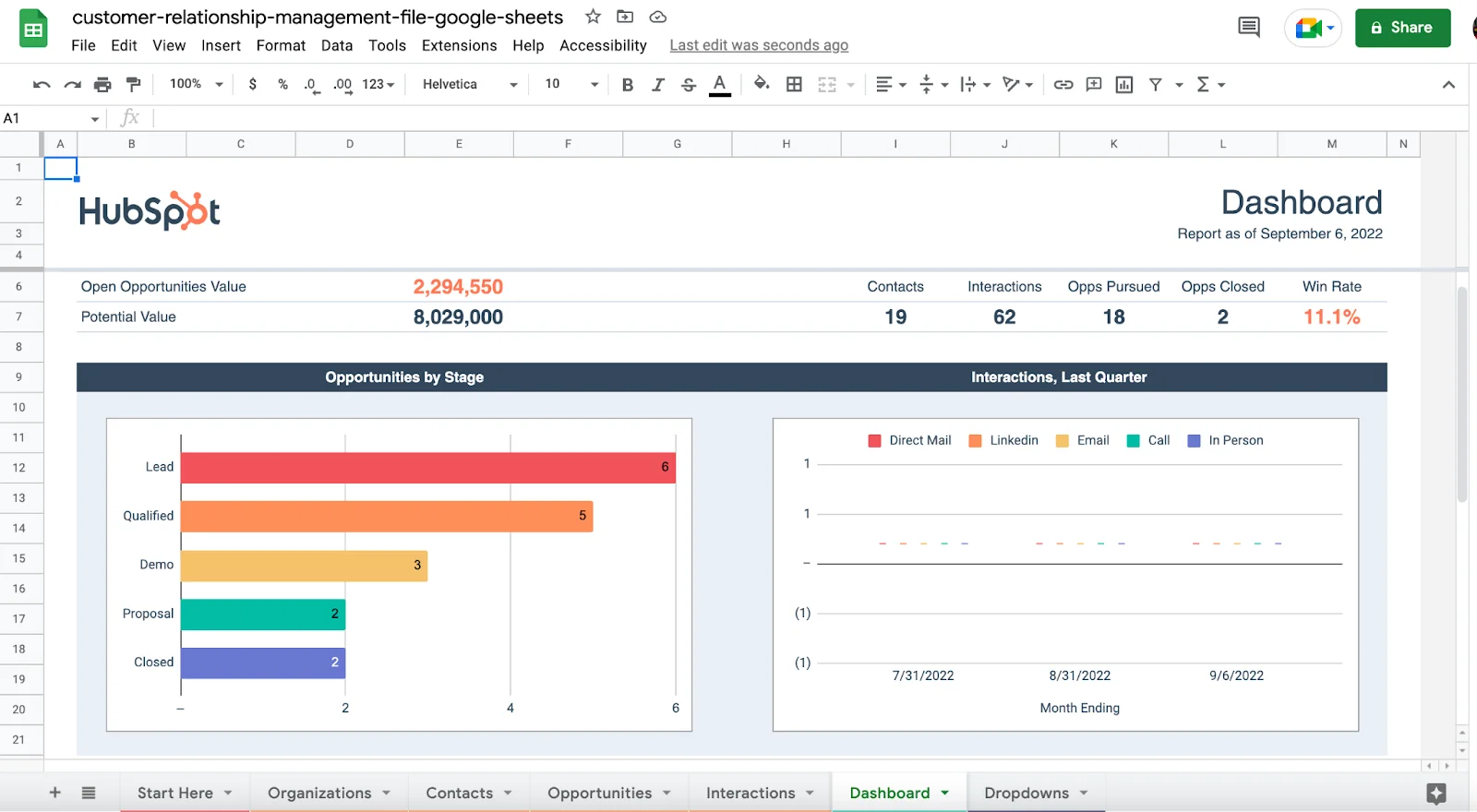1477x812 pixels.
Task: Open the Extensions menu
Action: coord(459,45)
